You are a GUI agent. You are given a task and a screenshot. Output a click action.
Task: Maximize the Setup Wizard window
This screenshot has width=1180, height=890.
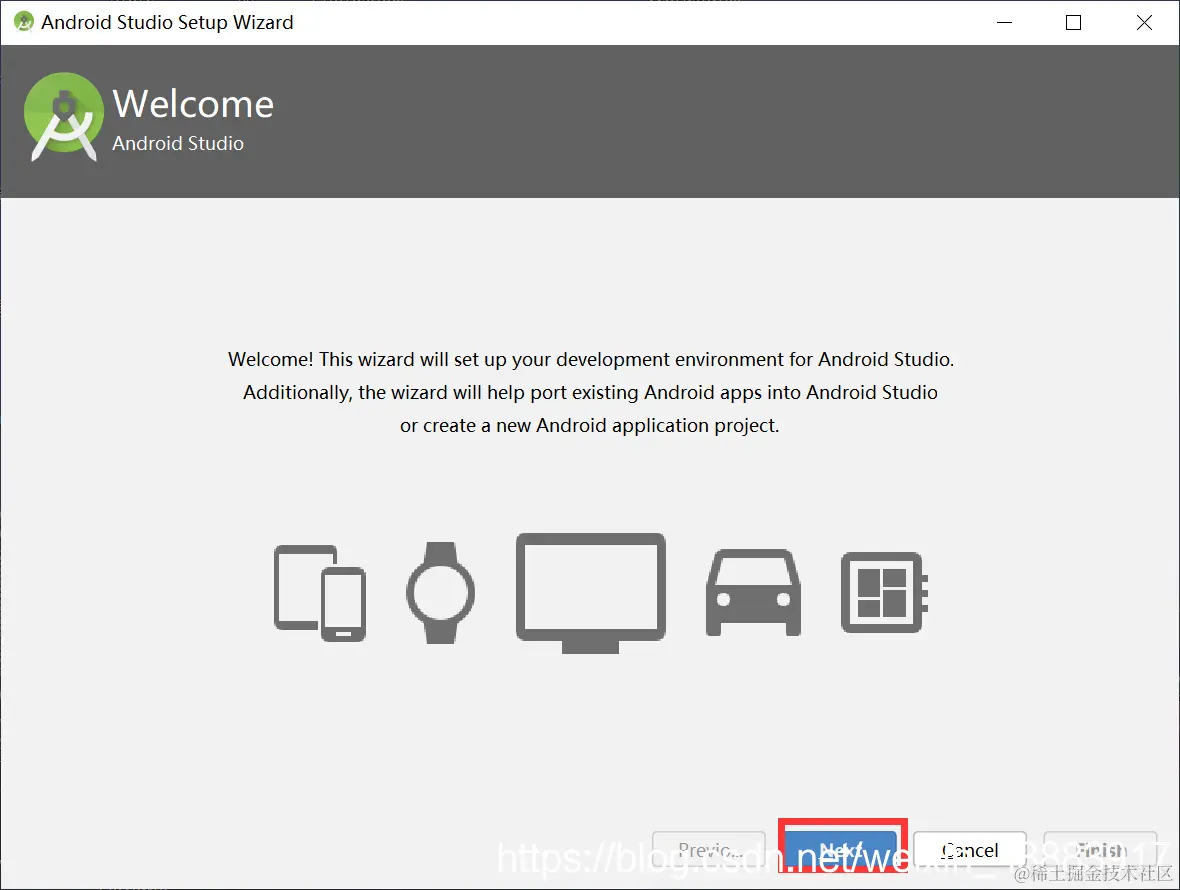coord(1074,23)
